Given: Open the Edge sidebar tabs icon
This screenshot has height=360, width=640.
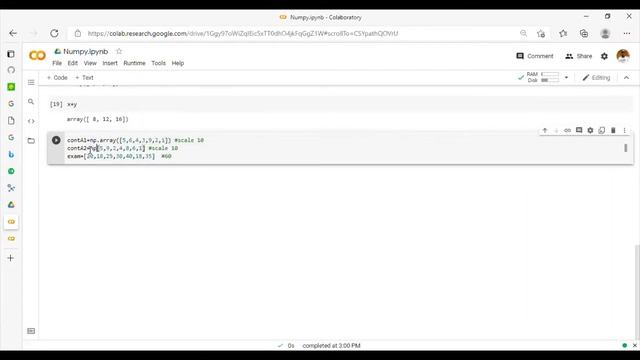Looking at the screenshot, I should [11, 54].
